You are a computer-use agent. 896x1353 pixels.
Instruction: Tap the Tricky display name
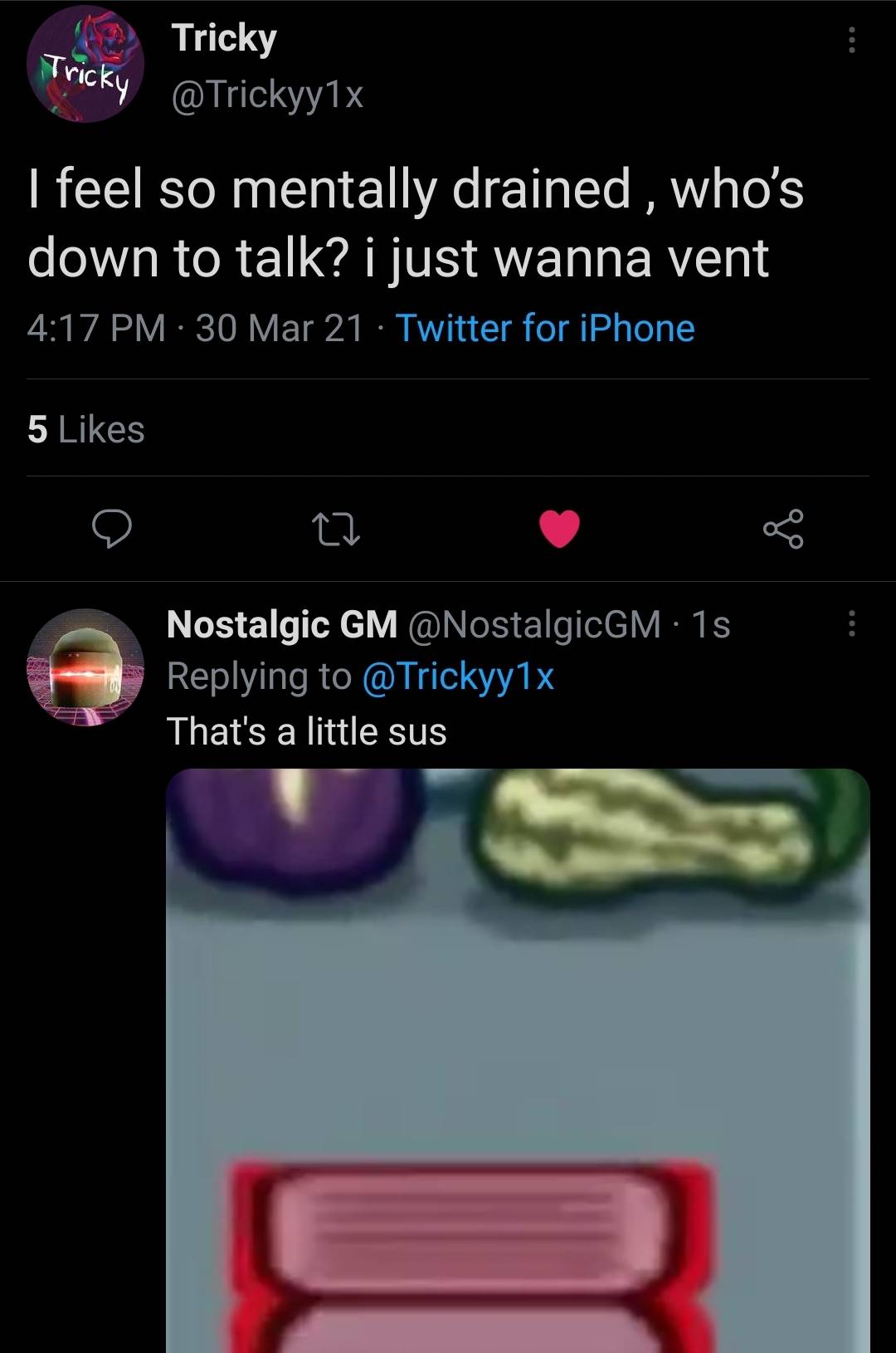tap(224, 38)
